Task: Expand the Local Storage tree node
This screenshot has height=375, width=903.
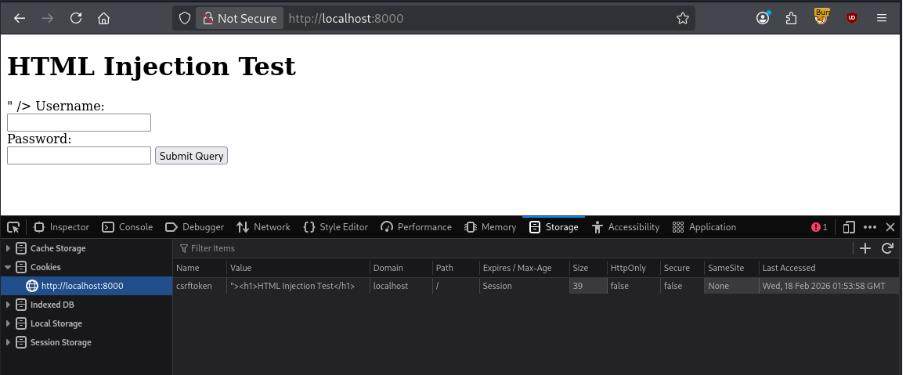Action: 8,324
